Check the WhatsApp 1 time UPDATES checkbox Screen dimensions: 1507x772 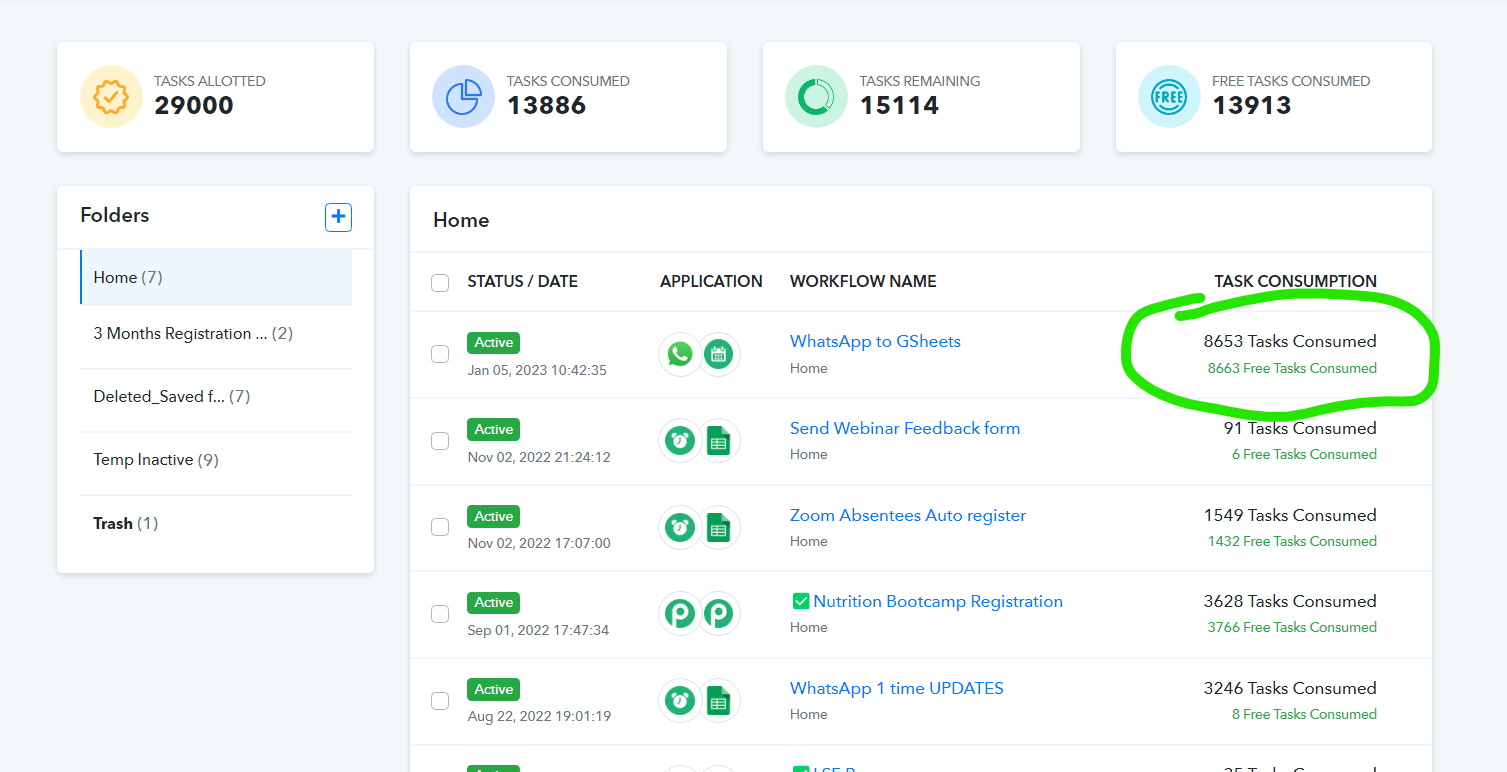coord(440,701)
